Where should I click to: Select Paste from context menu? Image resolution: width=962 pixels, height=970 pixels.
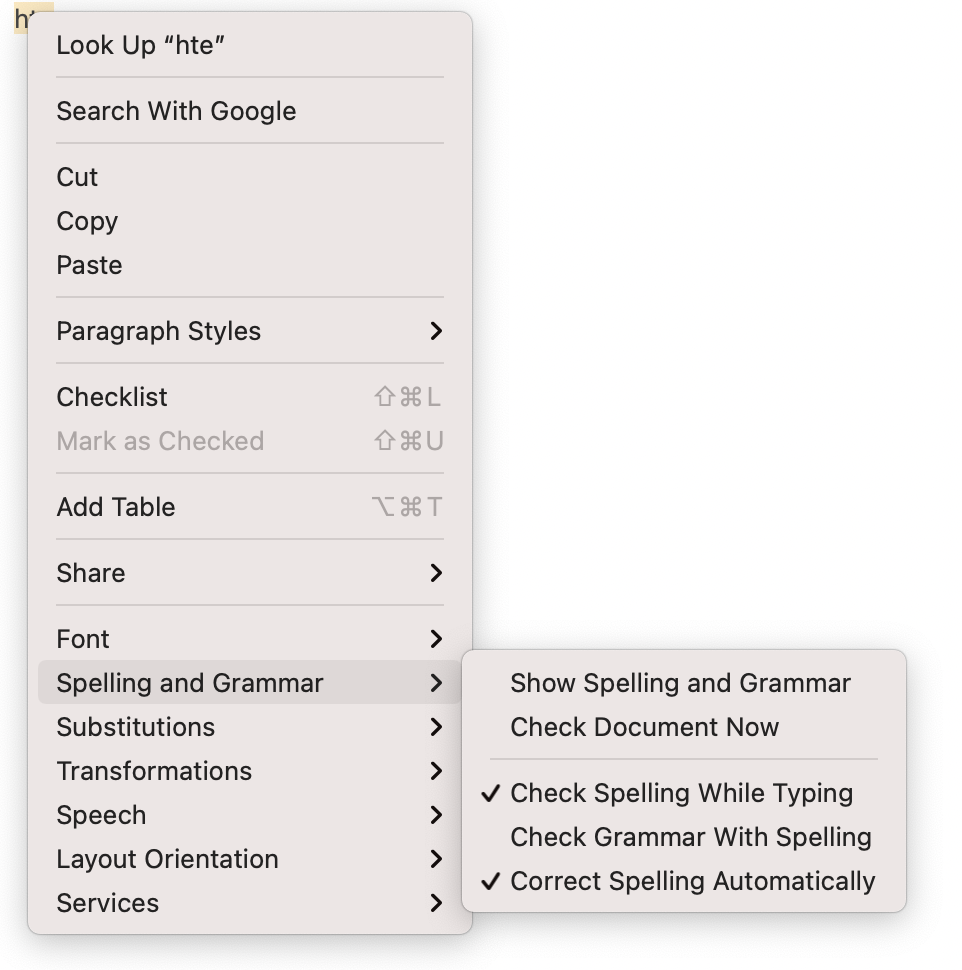coord(89,265)
